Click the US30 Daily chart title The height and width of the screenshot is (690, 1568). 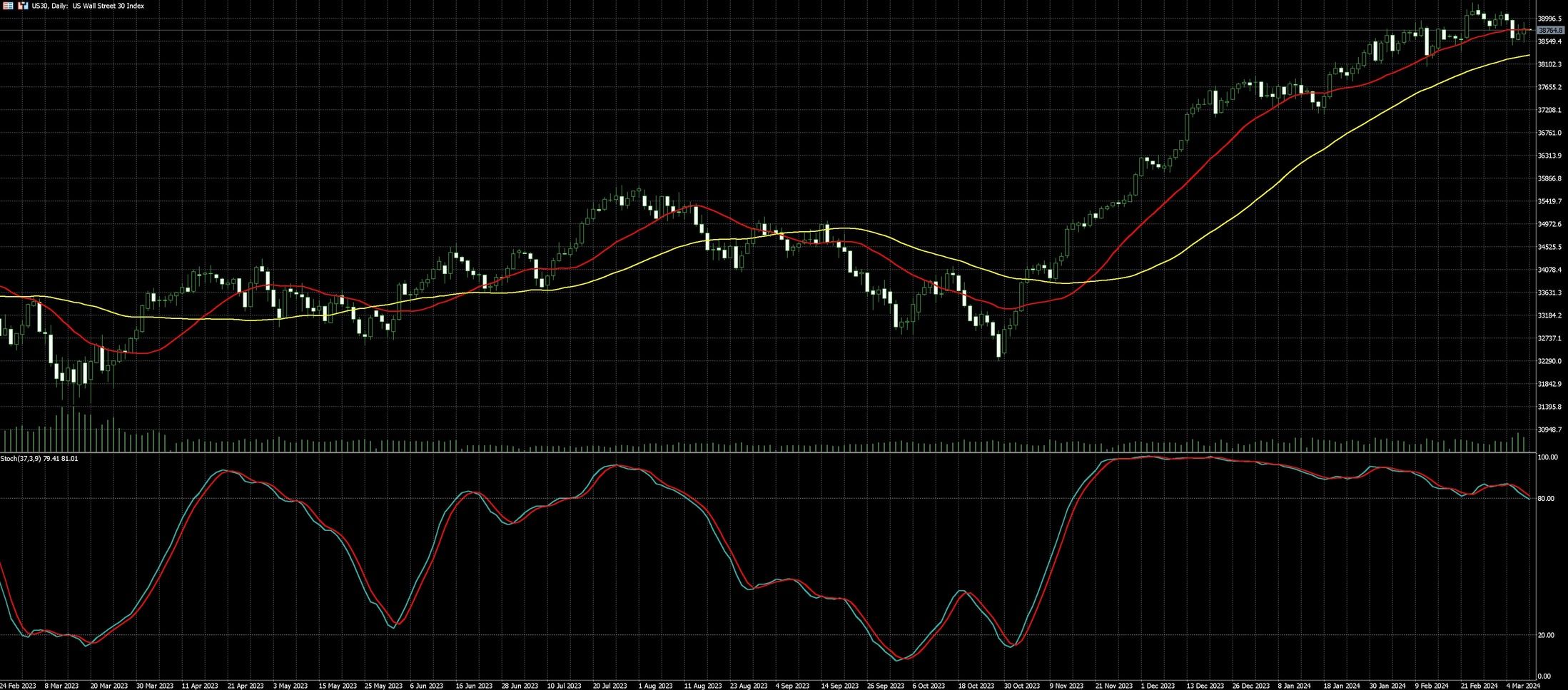pos(88,6)
